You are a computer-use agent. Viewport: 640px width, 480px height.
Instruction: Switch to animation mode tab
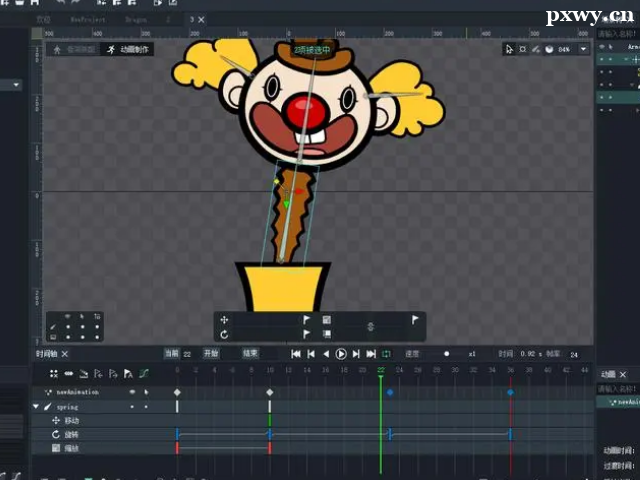click(x=127, y=49)
